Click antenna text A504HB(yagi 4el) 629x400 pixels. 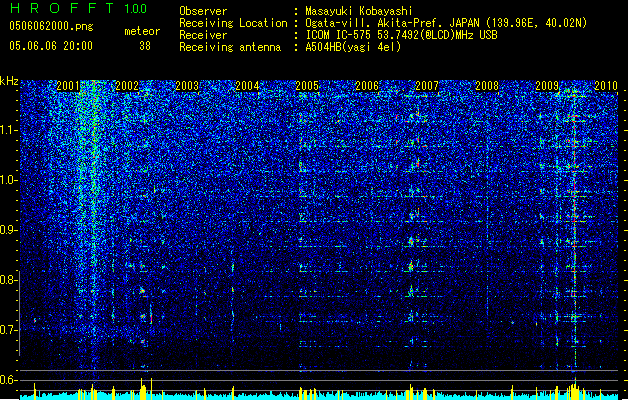pos(353,47)
